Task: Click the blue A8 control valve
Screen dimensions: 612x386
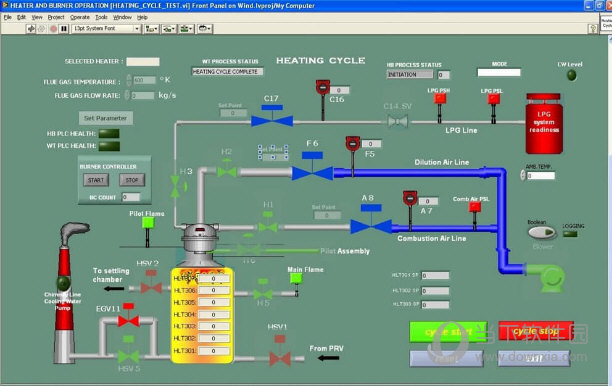Action: (x=371, y=227)
